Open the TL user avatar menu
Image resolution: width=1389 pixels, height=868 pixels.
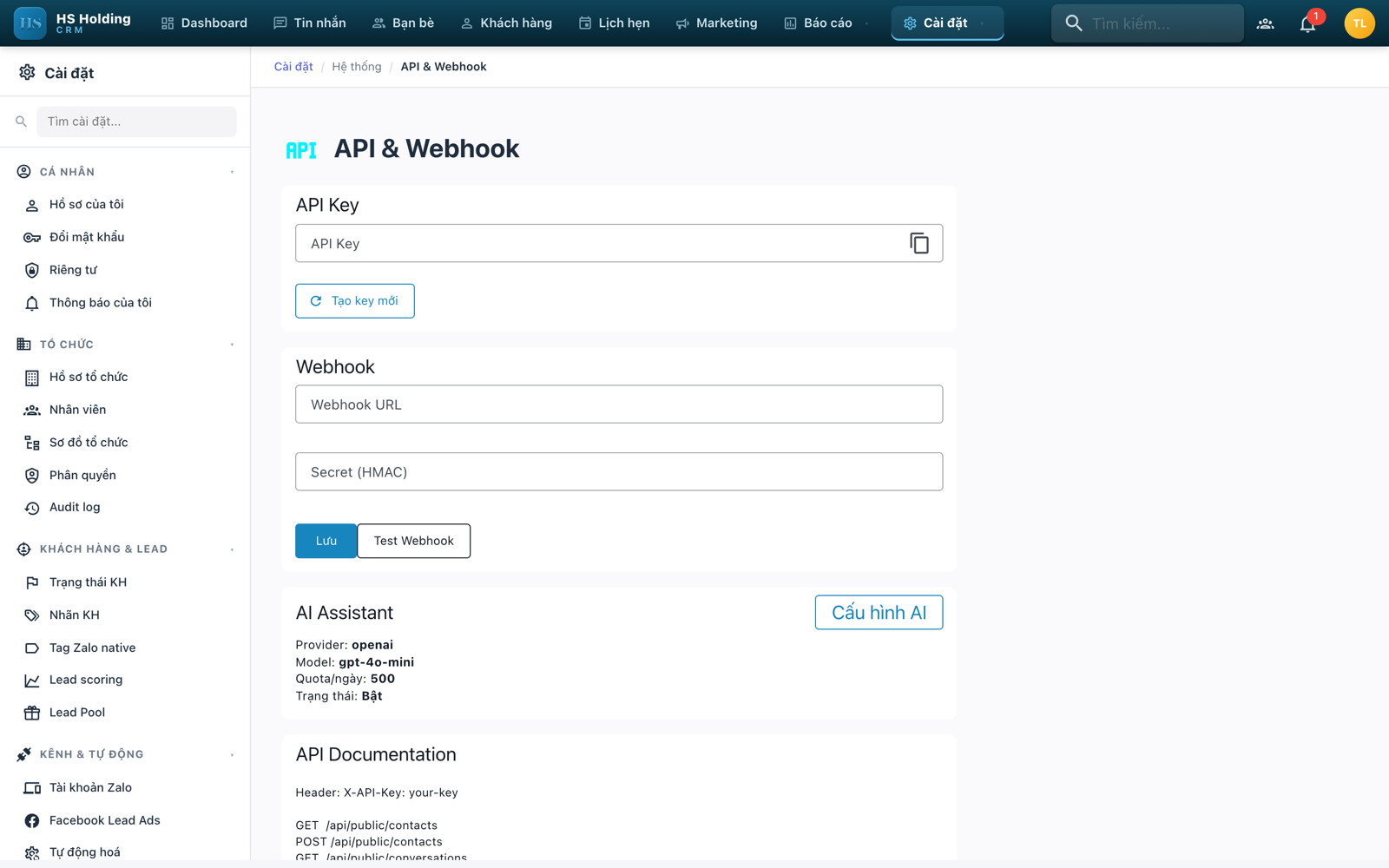[1359, 23]
